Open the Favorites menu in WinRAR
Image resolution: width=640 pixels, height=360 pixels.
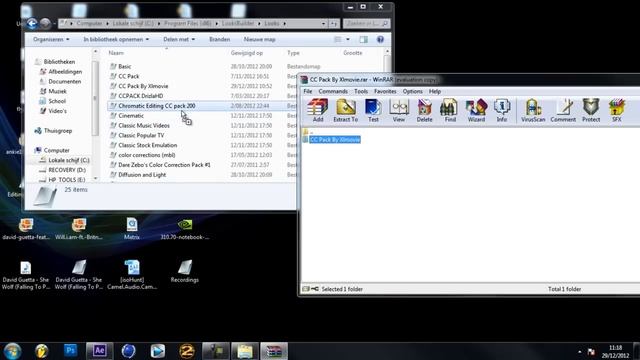pyautogui.click(x=385, y=91)
